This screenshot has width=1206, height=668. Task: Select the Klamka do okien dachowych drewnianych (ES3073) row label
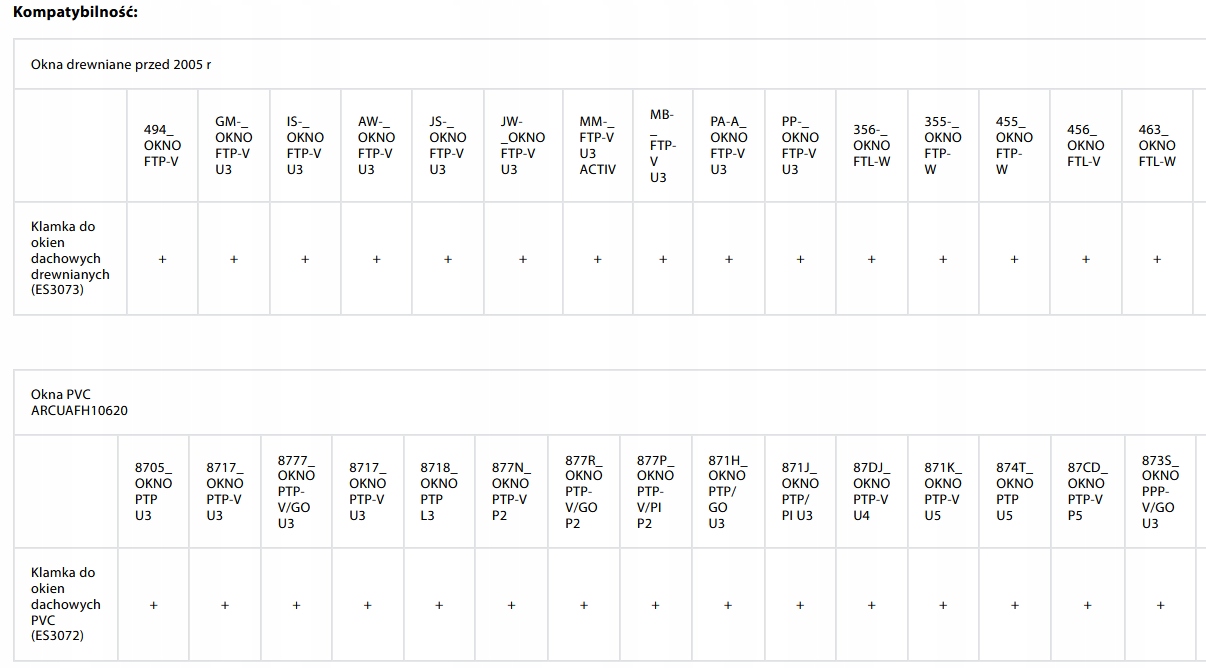pyautogui.click(x=70, y=258)
